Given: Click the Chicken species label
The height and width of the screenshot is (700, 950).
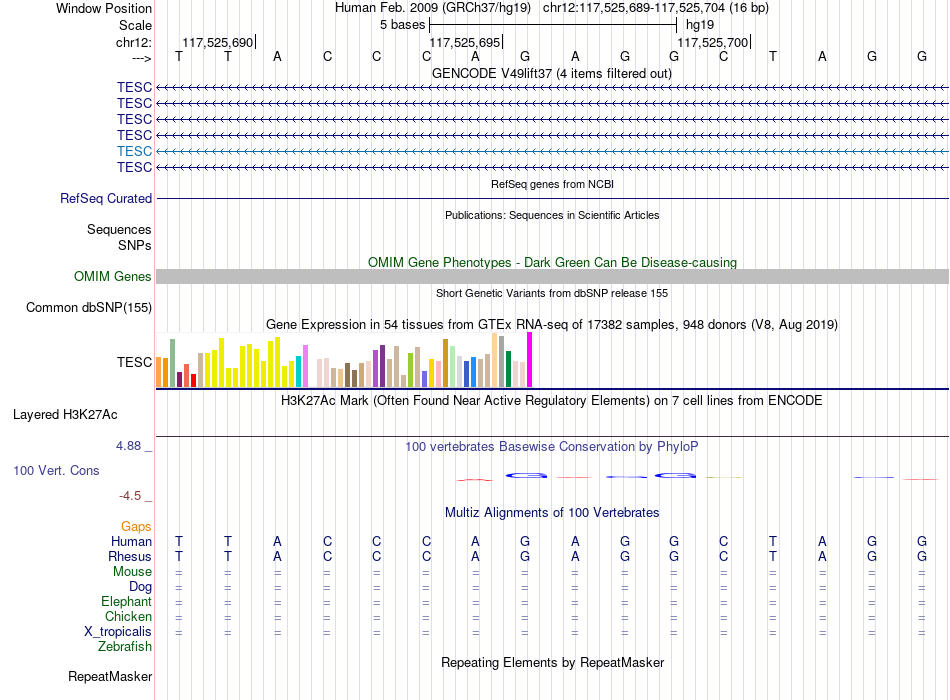Looking at the screenshot, I should point(128,616).
